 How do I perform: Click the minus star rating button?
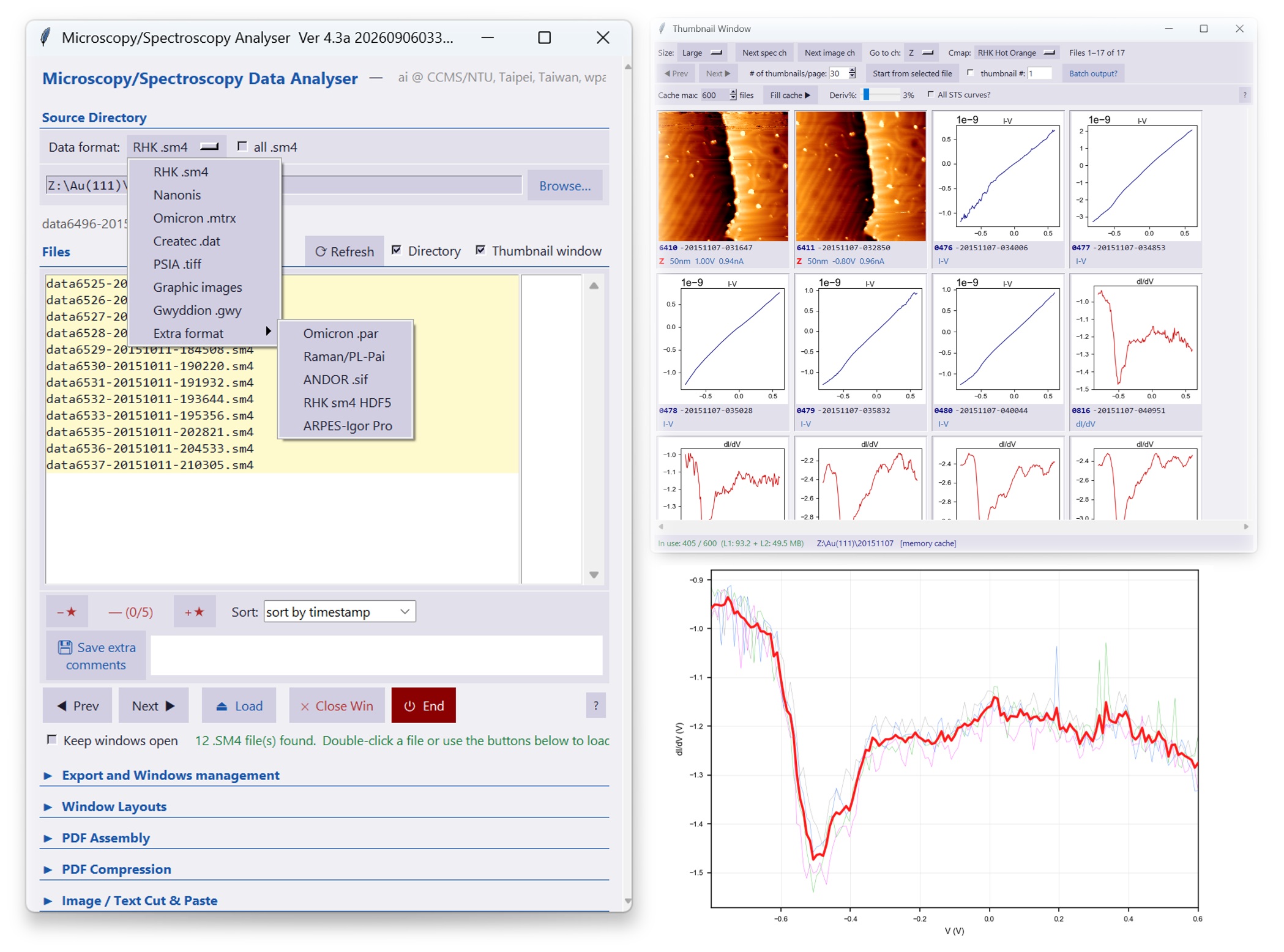[67, 612]
